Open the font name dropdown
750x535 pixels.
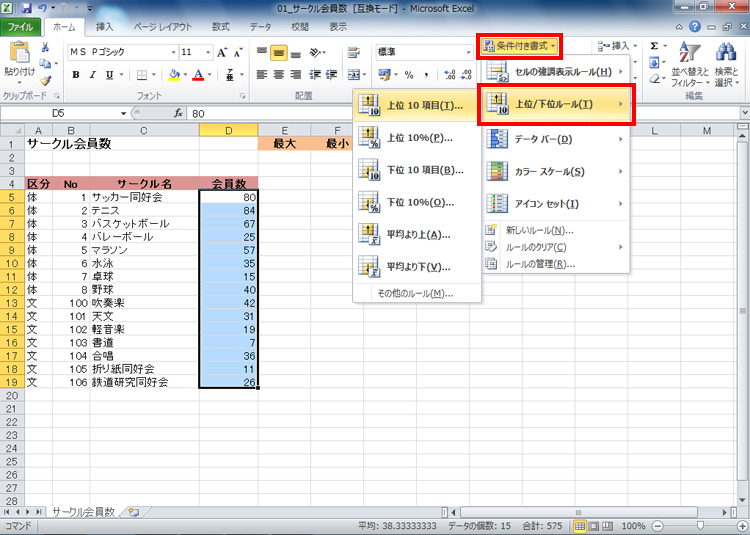pyautogui.click(x=174, y=52)
